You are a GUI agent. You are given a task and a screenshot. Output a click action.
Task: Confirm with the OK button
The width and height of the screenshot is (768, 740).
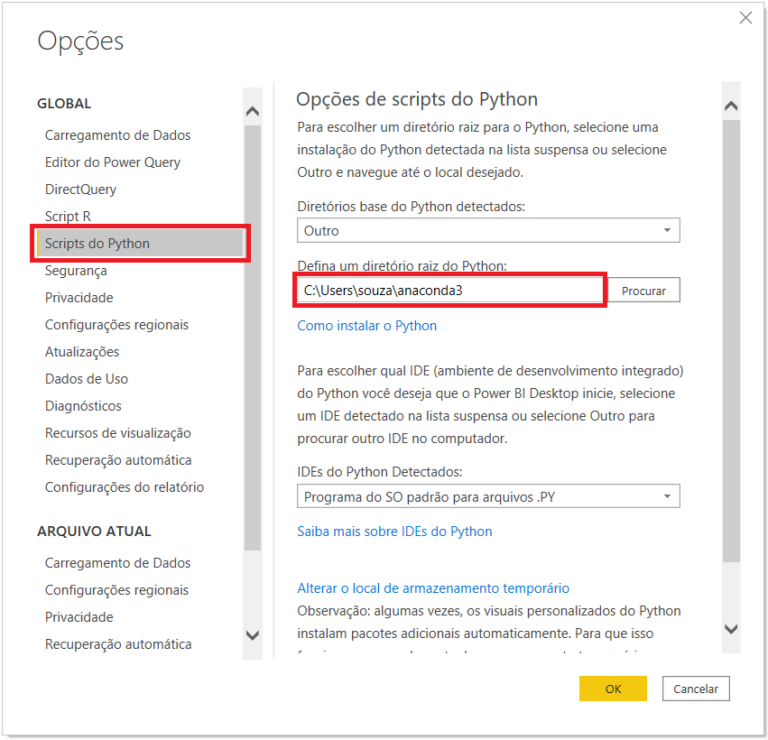coord(613,689)
